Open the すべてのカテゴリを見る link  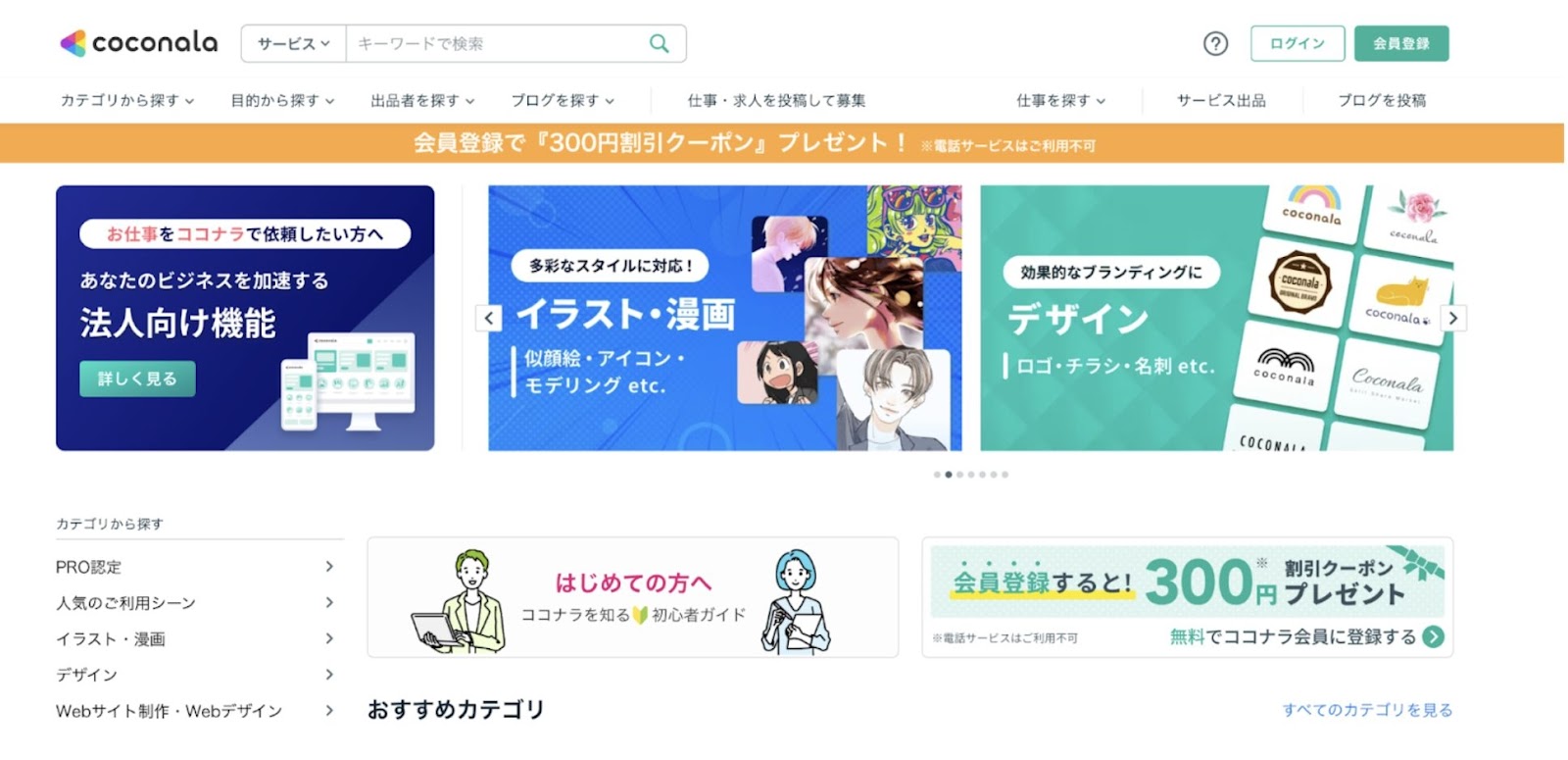click(x=1367, y=710)
